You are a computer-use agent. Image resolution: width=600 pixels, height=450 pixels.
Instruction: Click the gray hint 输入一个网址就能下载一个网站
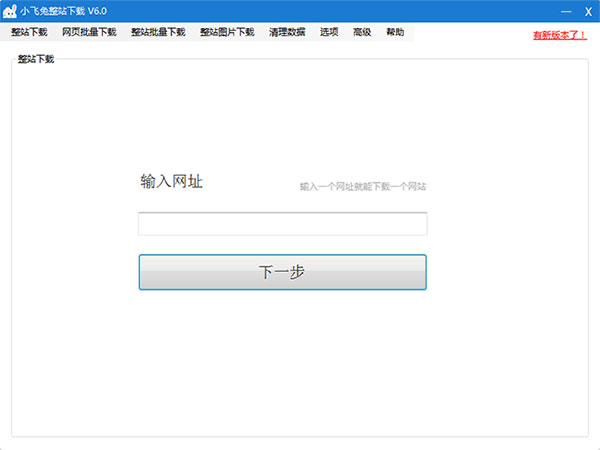(363, 187)
